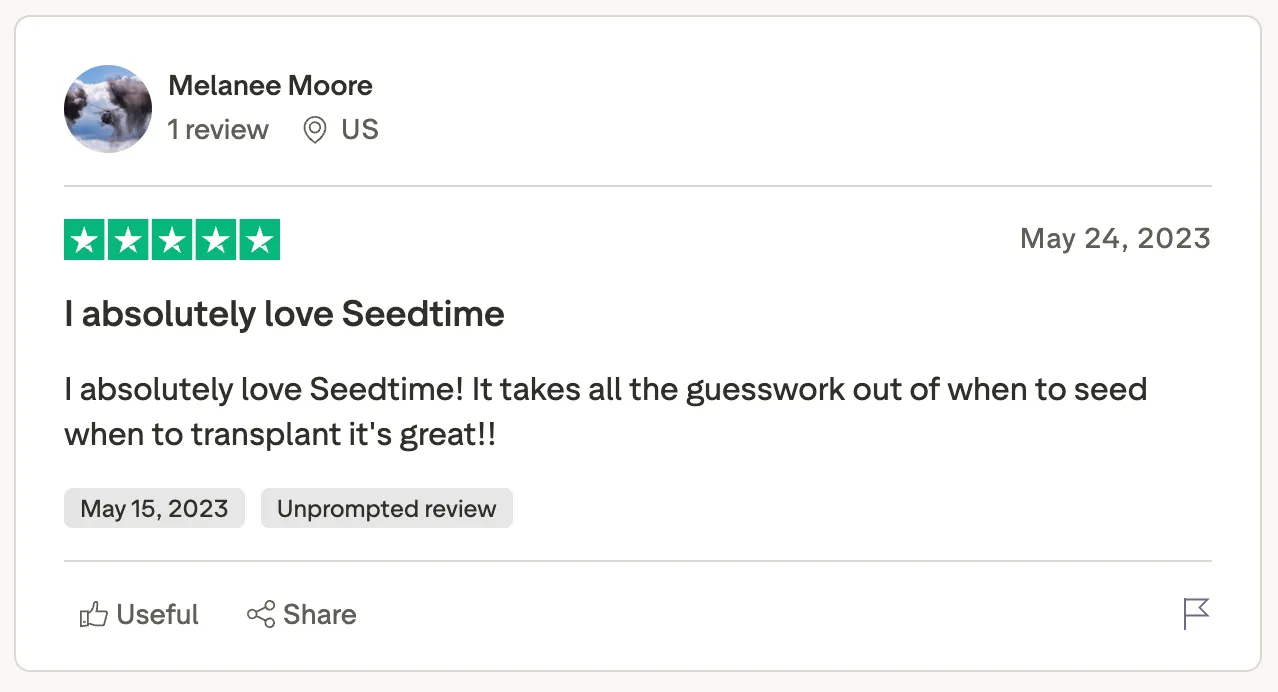Mark review as helpful via Useful label
Viewport: 1278px width, 692px height.
point(157,614)
